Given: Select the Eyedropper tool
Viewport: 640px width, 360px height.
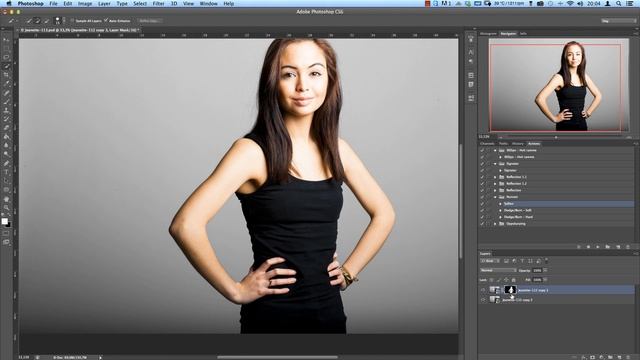Looking at the screenshot, I should [6, 84].
